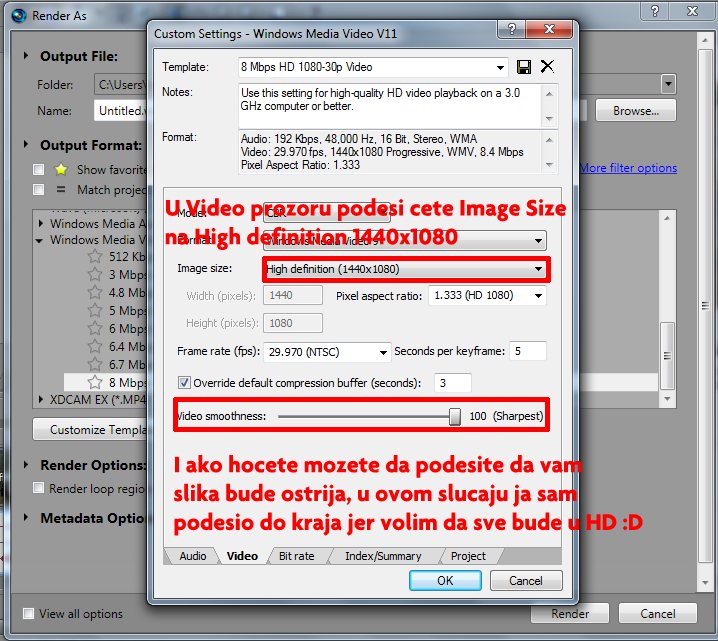
Task: Click the Name field in Render As
Action: point(121,111)
